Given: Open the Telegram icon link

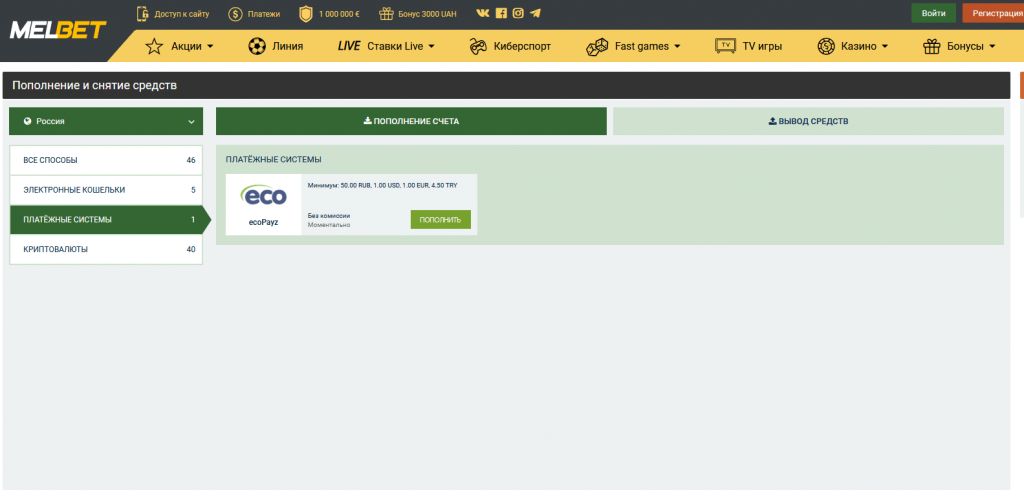Looking at the screenshot, I should click(x=535, y=13).
